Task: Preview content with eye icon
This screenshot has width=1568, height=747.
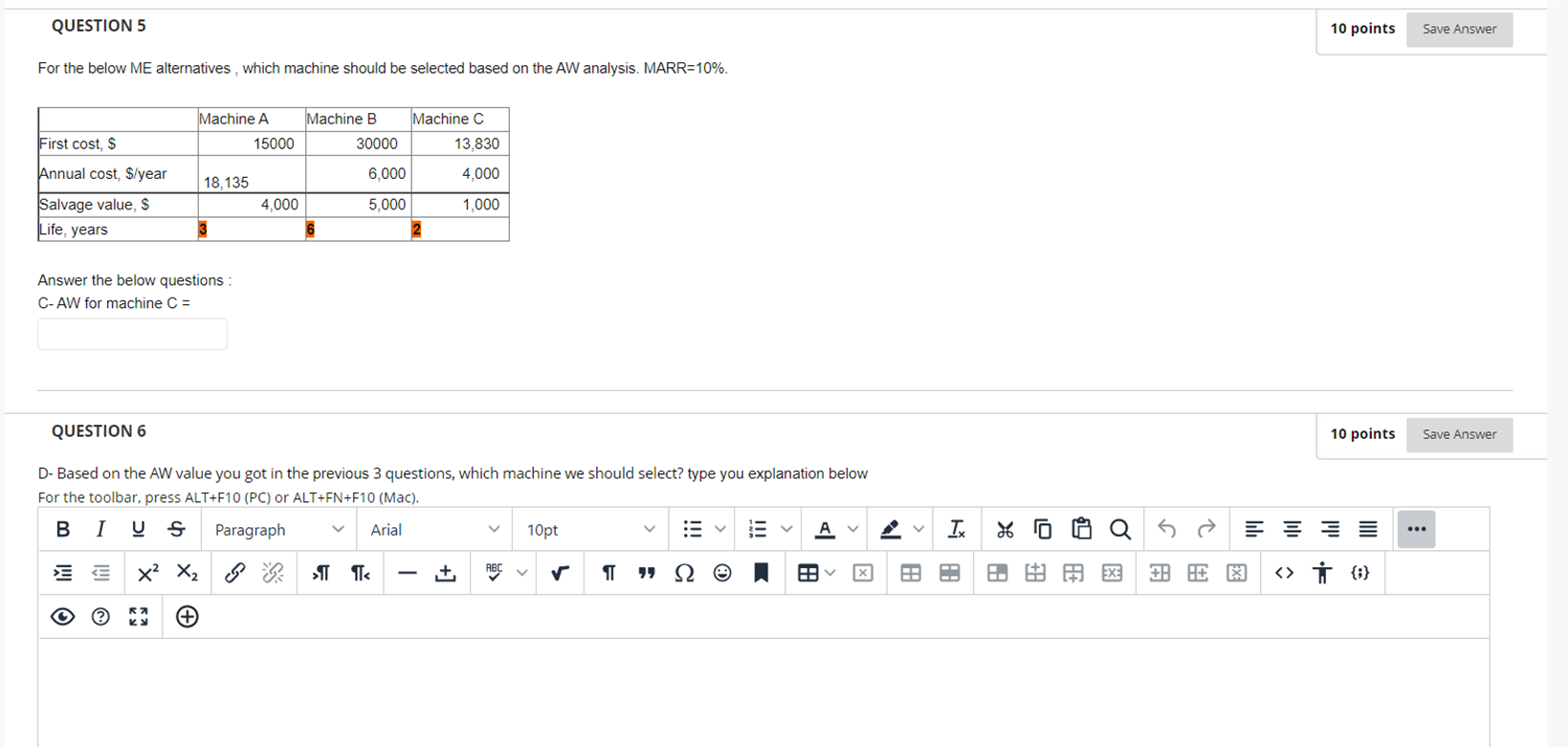Action: 63,617
